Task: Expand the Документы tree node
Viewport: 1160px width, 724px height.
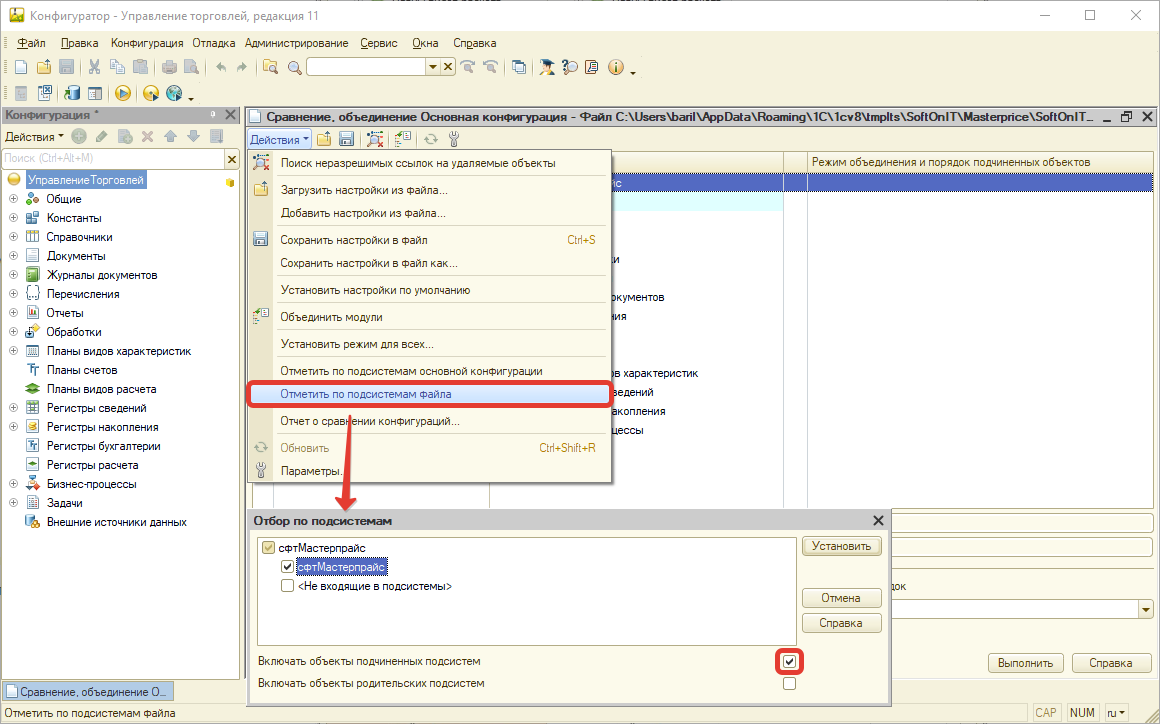Action: click(14, 256)
